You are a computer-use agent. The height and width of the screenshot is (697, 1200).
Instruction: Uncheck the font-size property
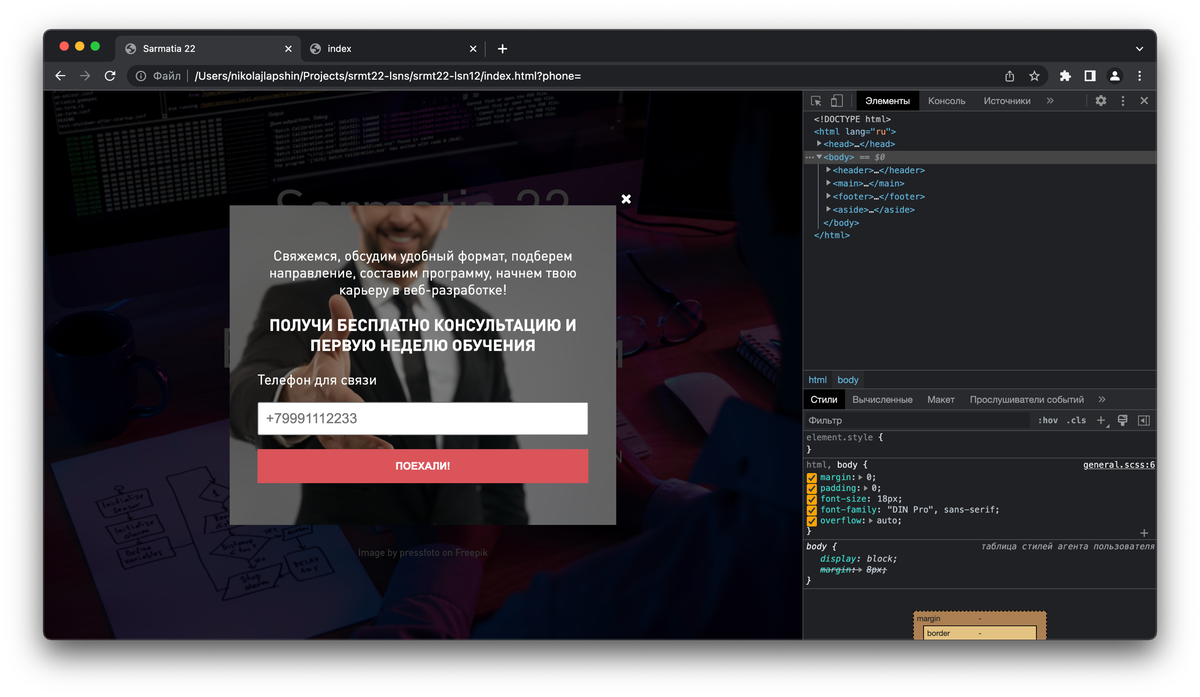812,499
